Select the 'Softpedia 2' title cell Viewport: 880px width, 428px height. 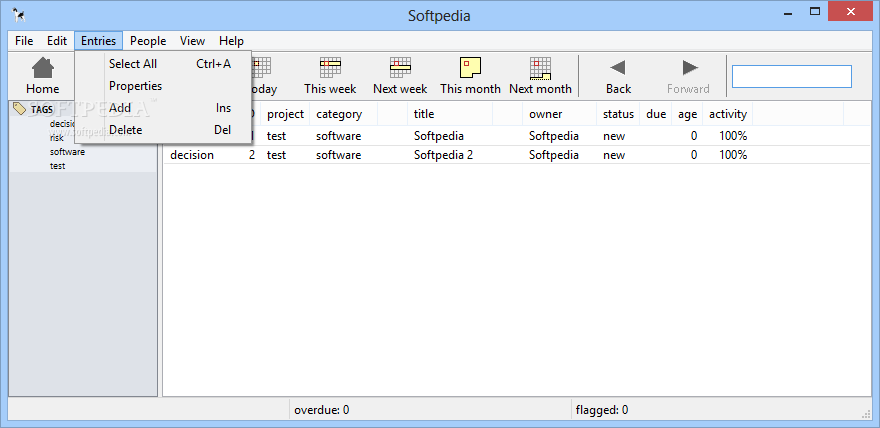443,155
